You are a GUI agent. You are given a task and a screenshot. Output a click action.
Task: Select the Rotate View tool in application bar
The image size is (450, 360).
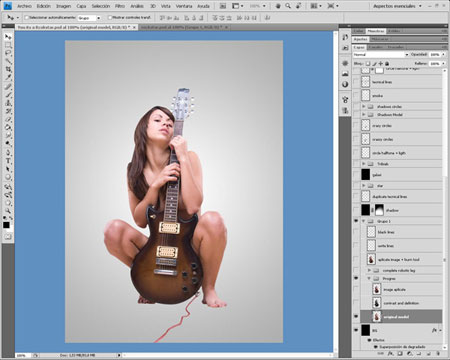point(298,6)
